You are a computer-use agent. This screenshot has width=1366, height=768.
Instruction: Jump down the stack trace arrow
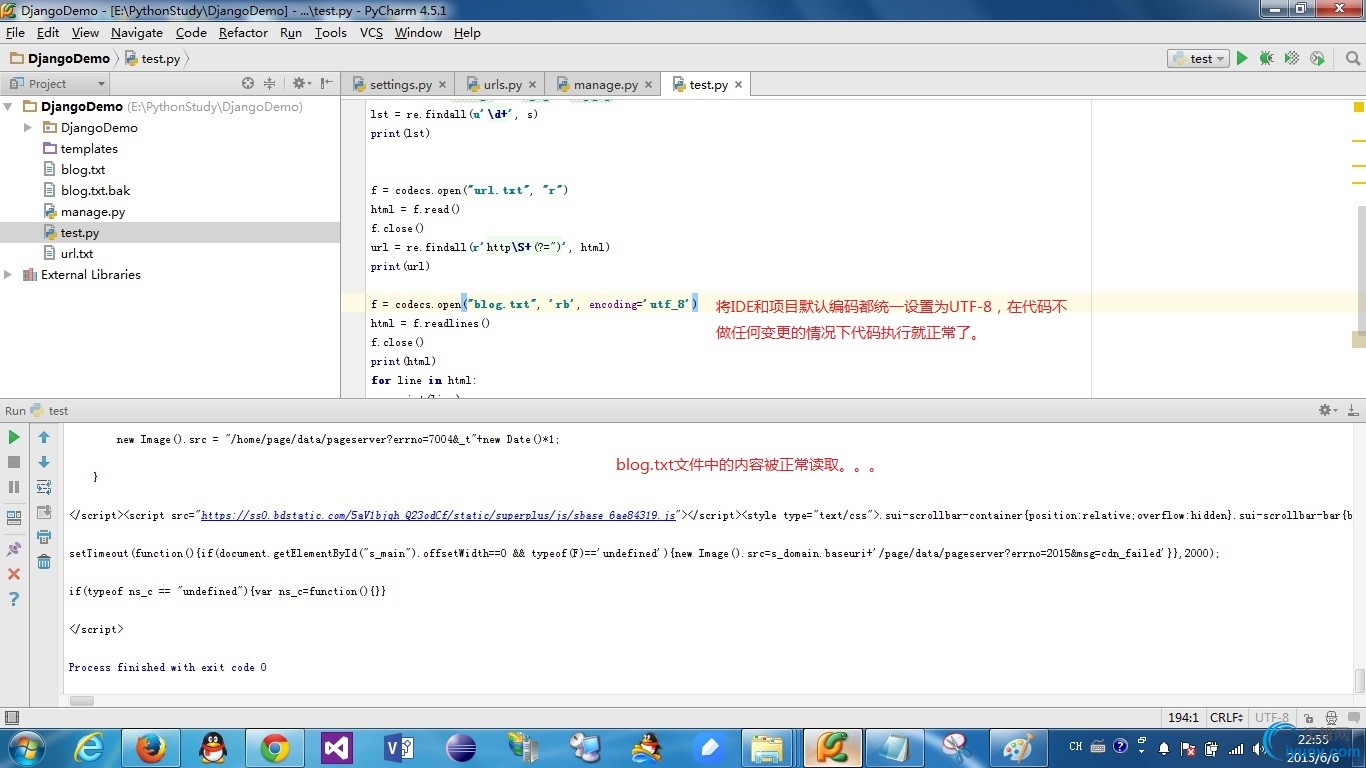(44, 462)
